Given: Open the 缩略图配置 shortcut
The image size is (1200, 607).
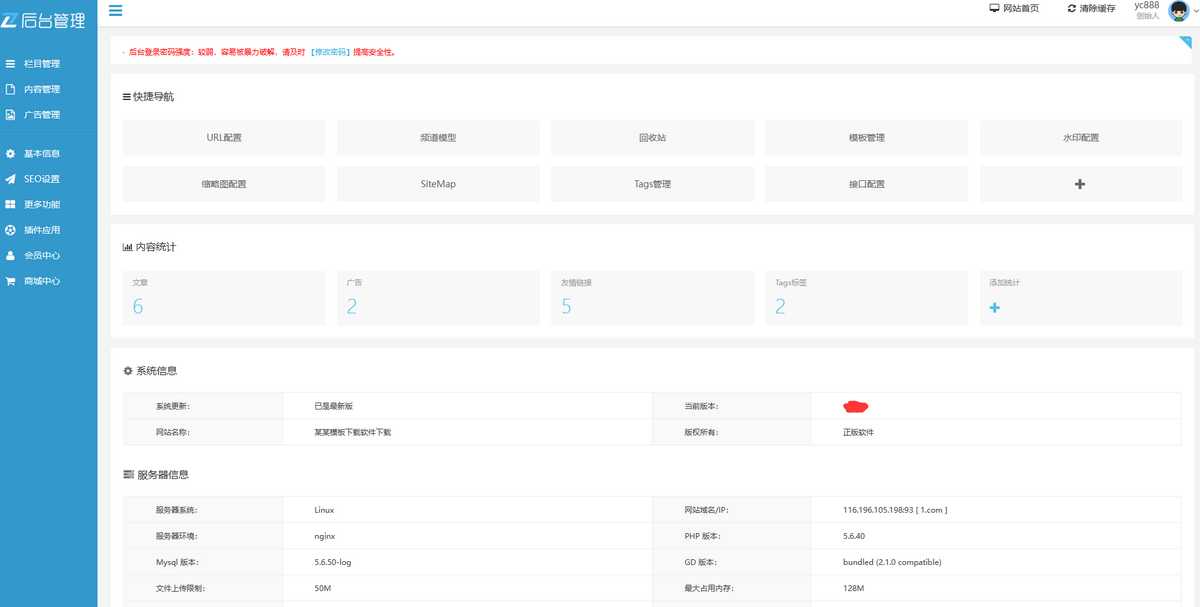Looking at the screenshot, I should tap(224, 184).
